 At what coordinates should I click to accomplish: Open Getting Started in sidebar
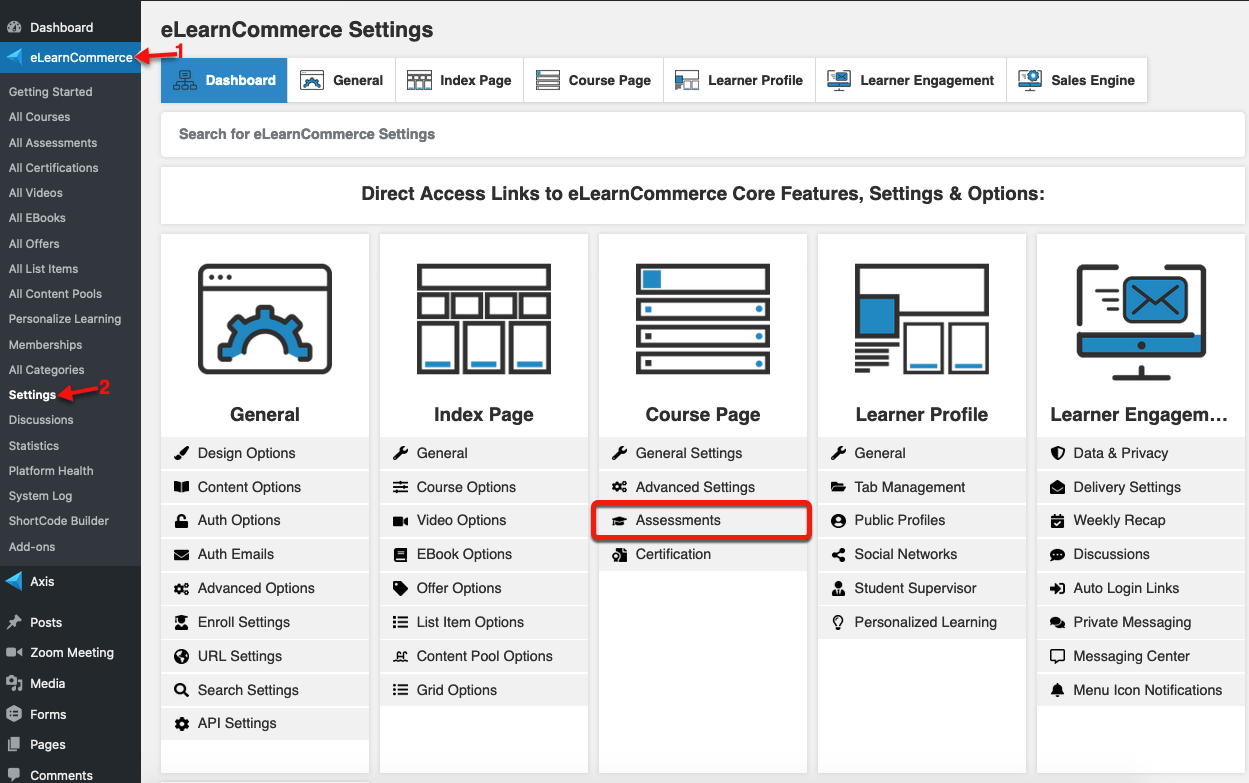click(50, 92)
